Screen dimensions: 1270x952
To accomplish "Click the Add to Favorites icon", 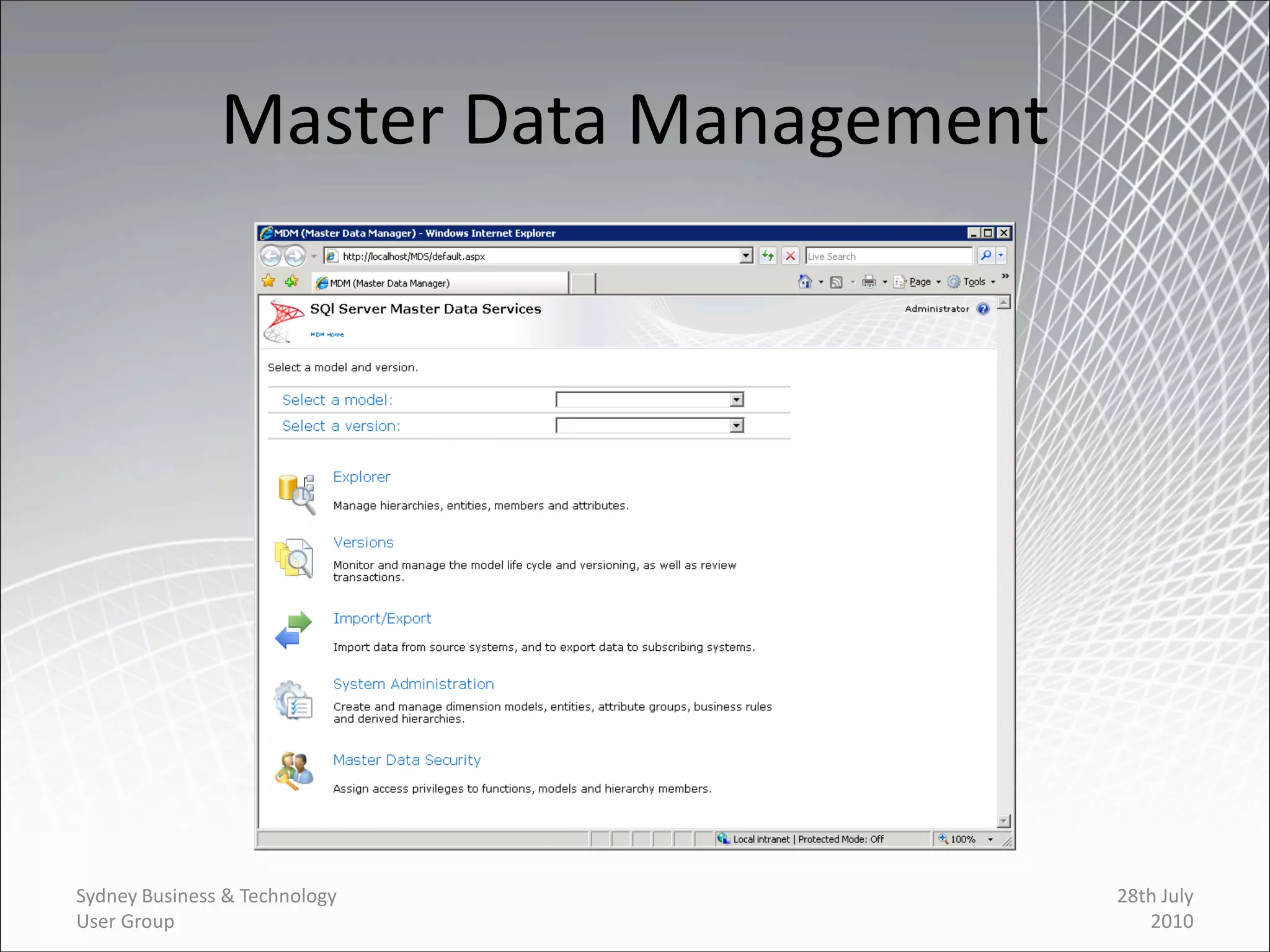I will (x=291, y=281).
